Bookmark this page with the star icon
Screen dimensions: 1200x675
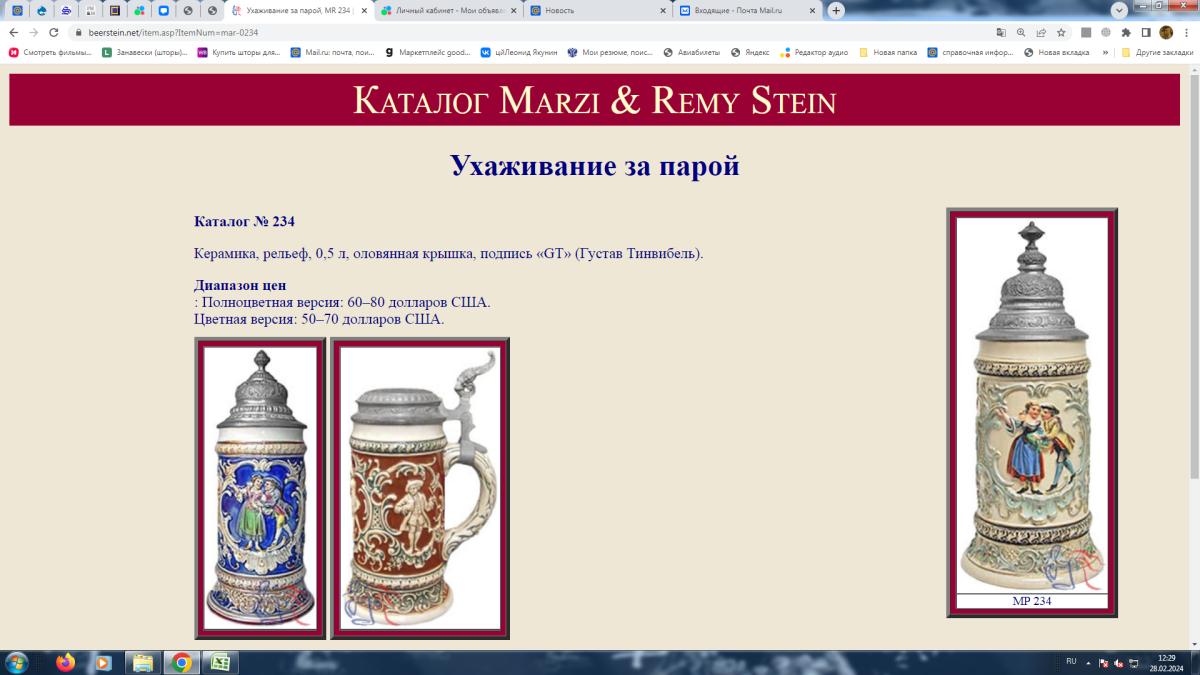click(x=1061, y=32)
